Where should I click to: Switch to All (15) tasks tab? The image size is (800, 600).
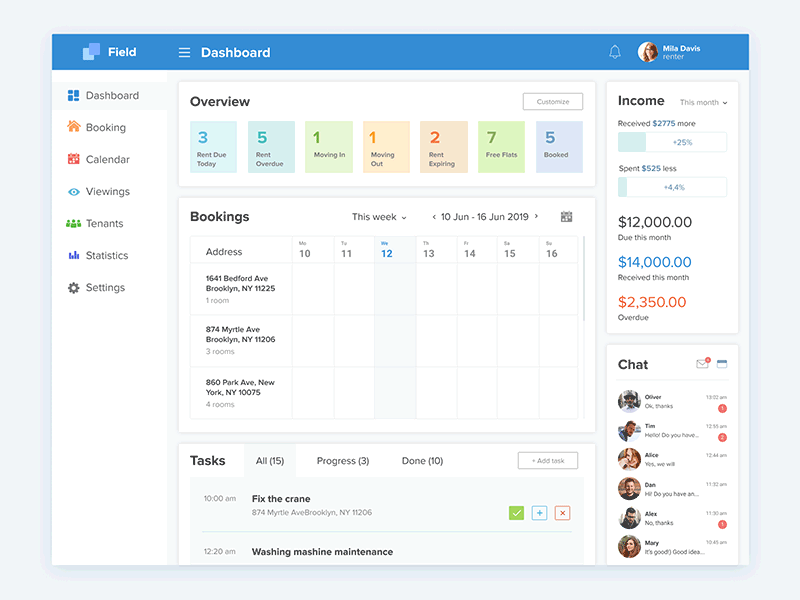coord(270,461)
